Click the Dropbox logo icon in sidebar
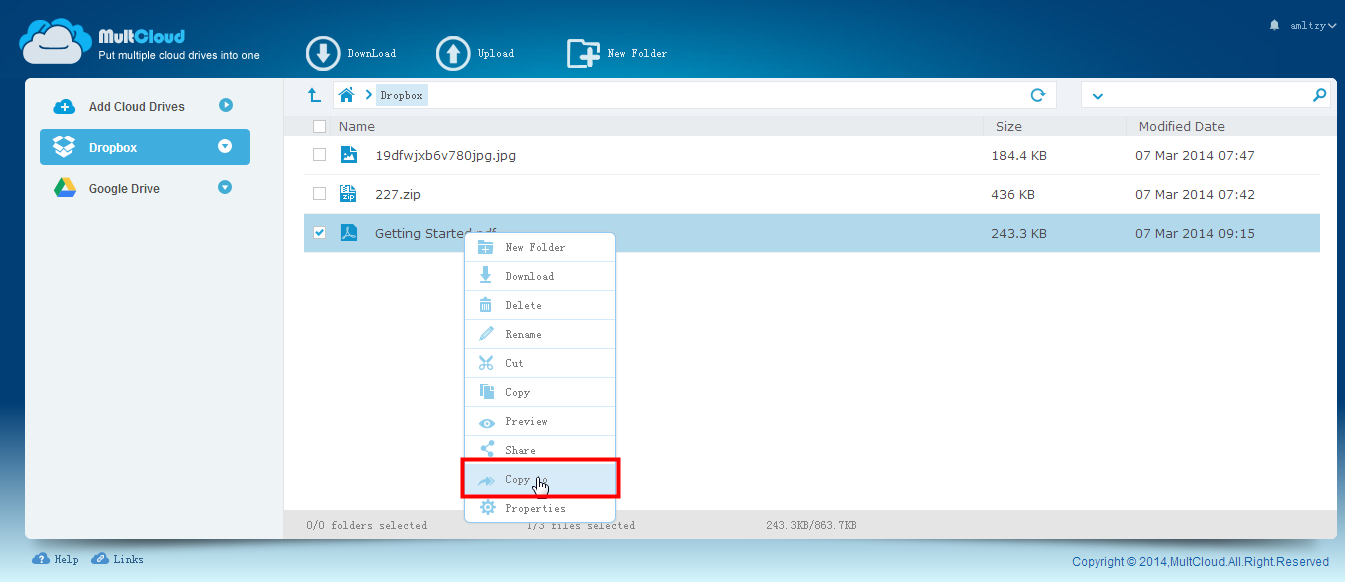Screen dimensions: 1345x582 point(64,147)
